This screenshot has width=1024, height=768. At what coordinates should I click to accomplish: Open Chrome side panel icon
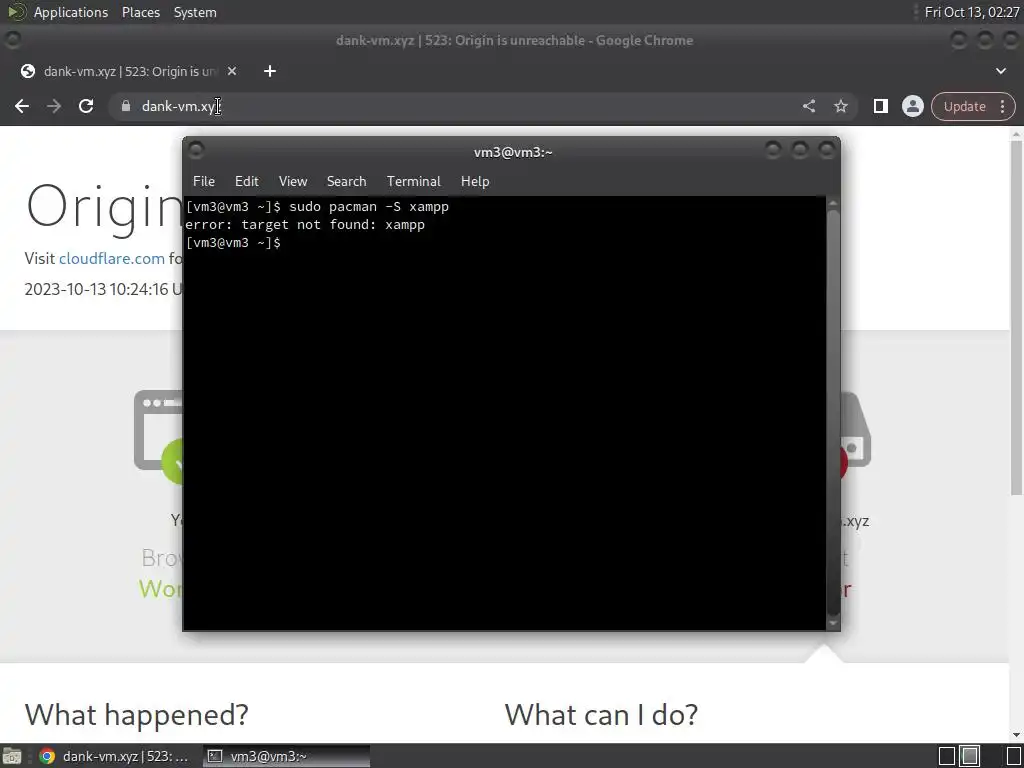[880, 106]
